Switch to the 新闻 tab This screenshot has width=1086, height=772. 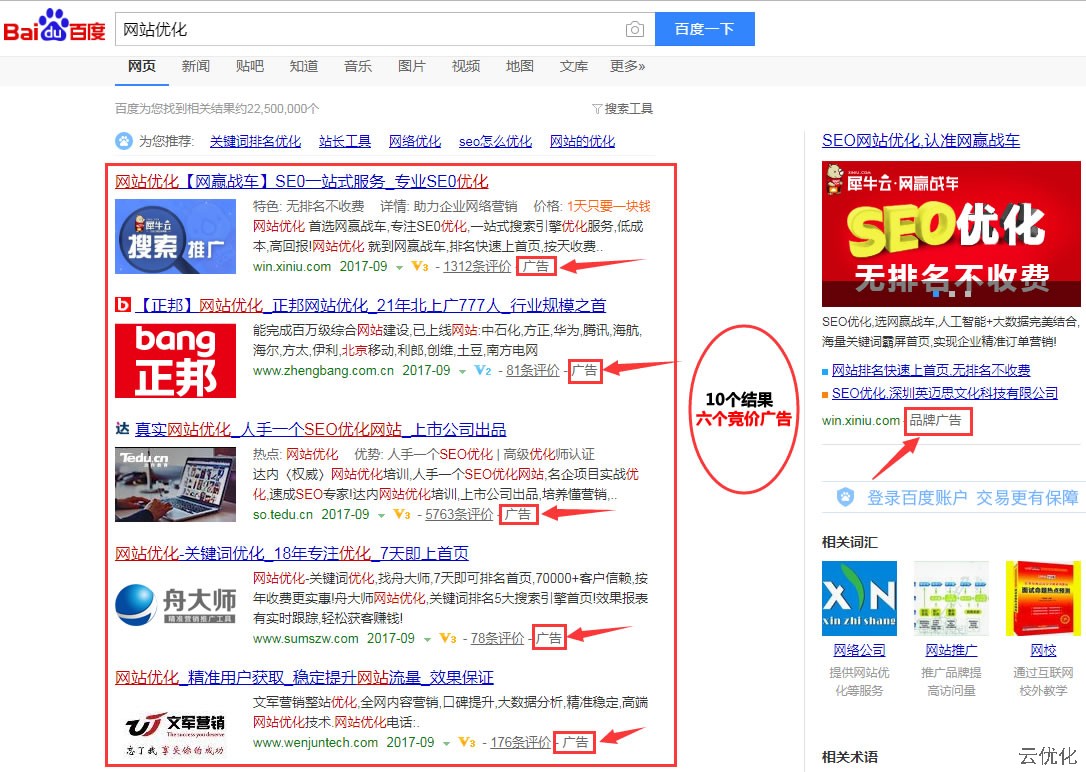pos(196,66)
